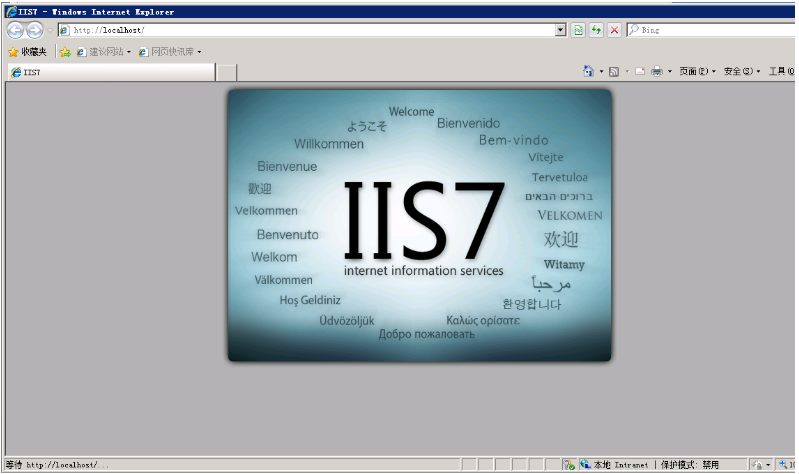Expand the feeds dropdown arrow

[x=627, y=71]
